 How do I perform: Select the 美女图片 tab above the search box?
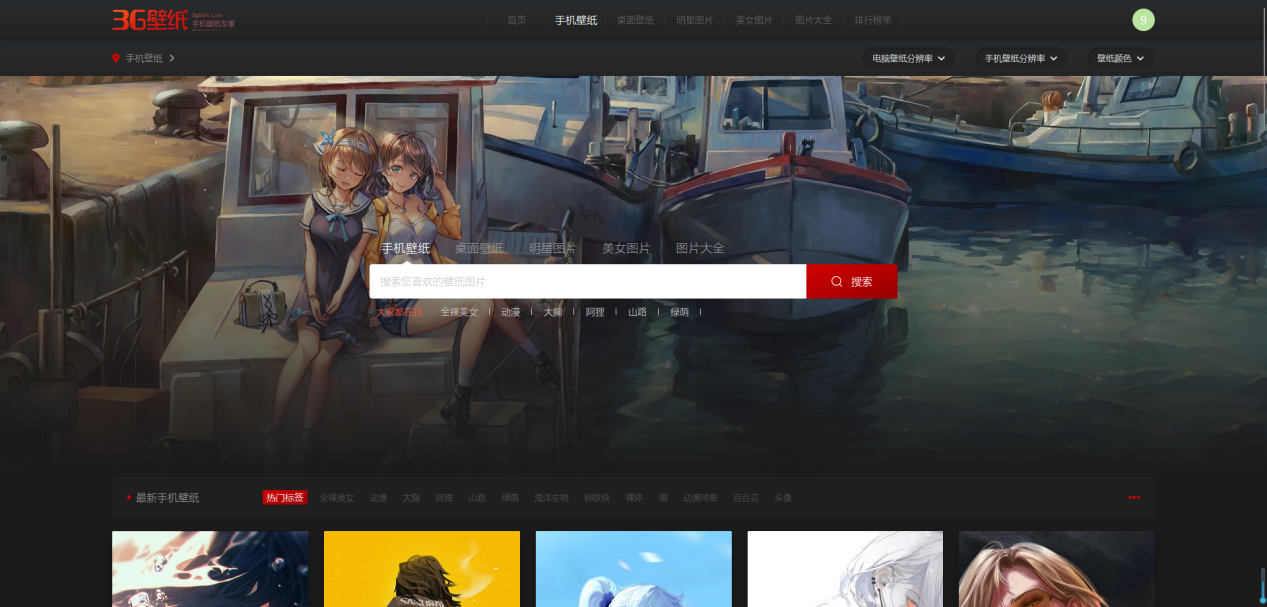tap(626, 248)
